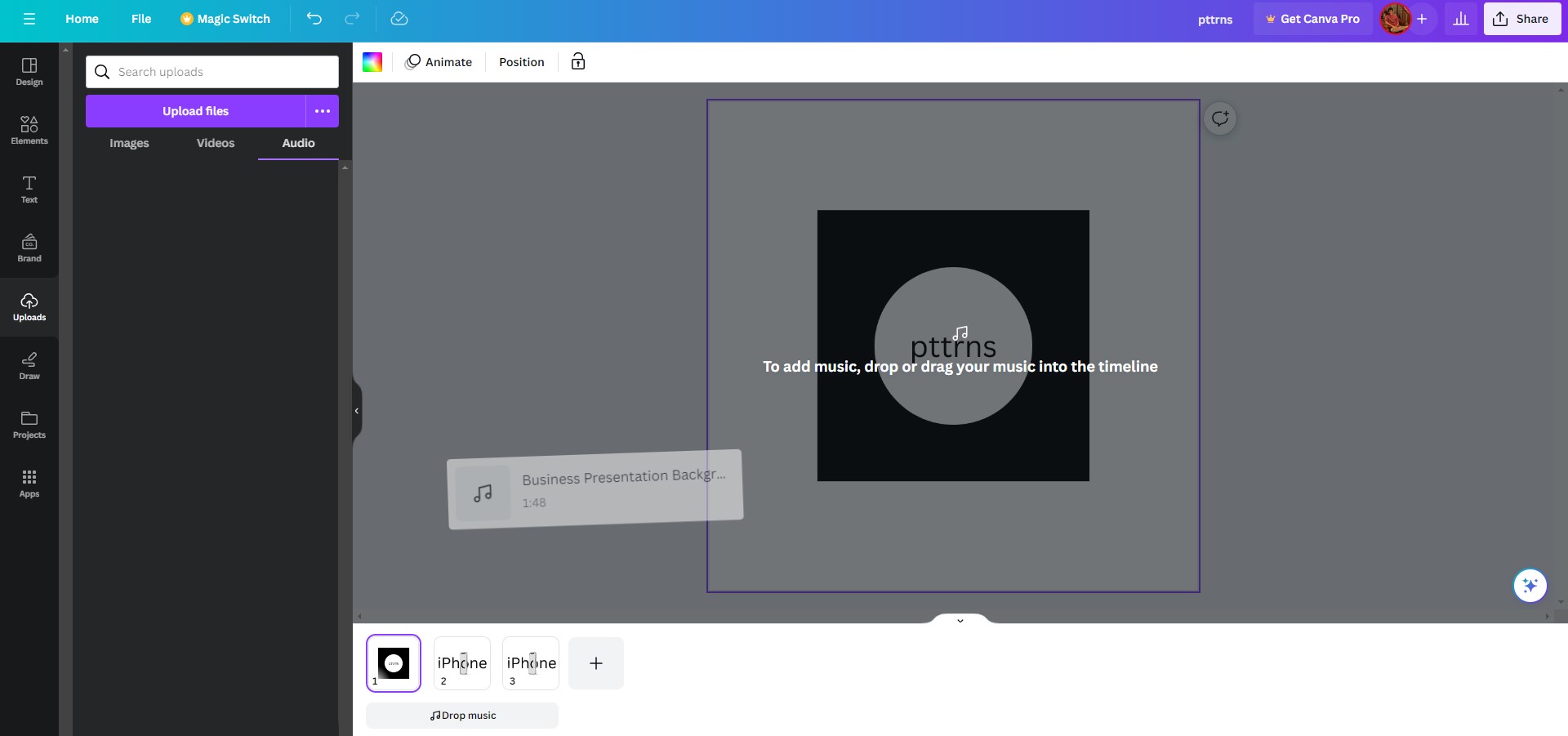Open the Brand panel
The image size is (1568, 736).
click(29, 248)
